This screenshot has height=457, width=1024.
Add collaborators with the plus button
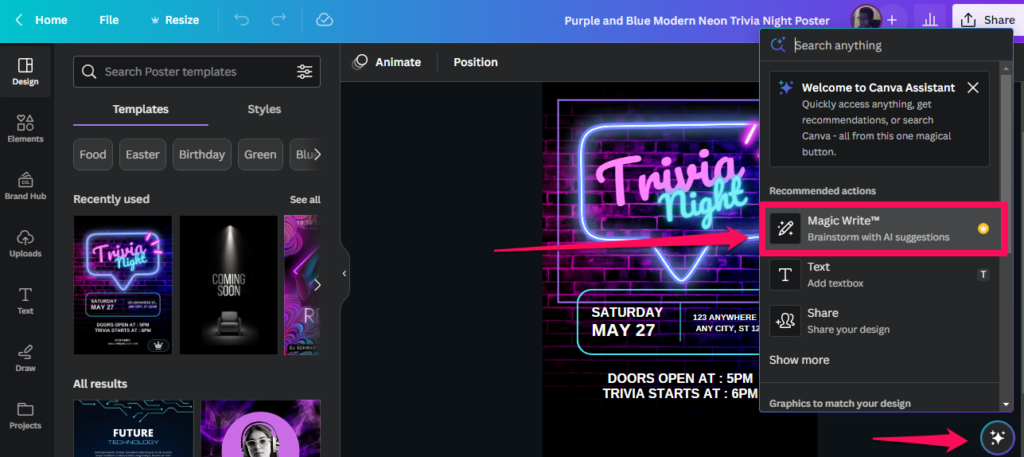(892, 20)
